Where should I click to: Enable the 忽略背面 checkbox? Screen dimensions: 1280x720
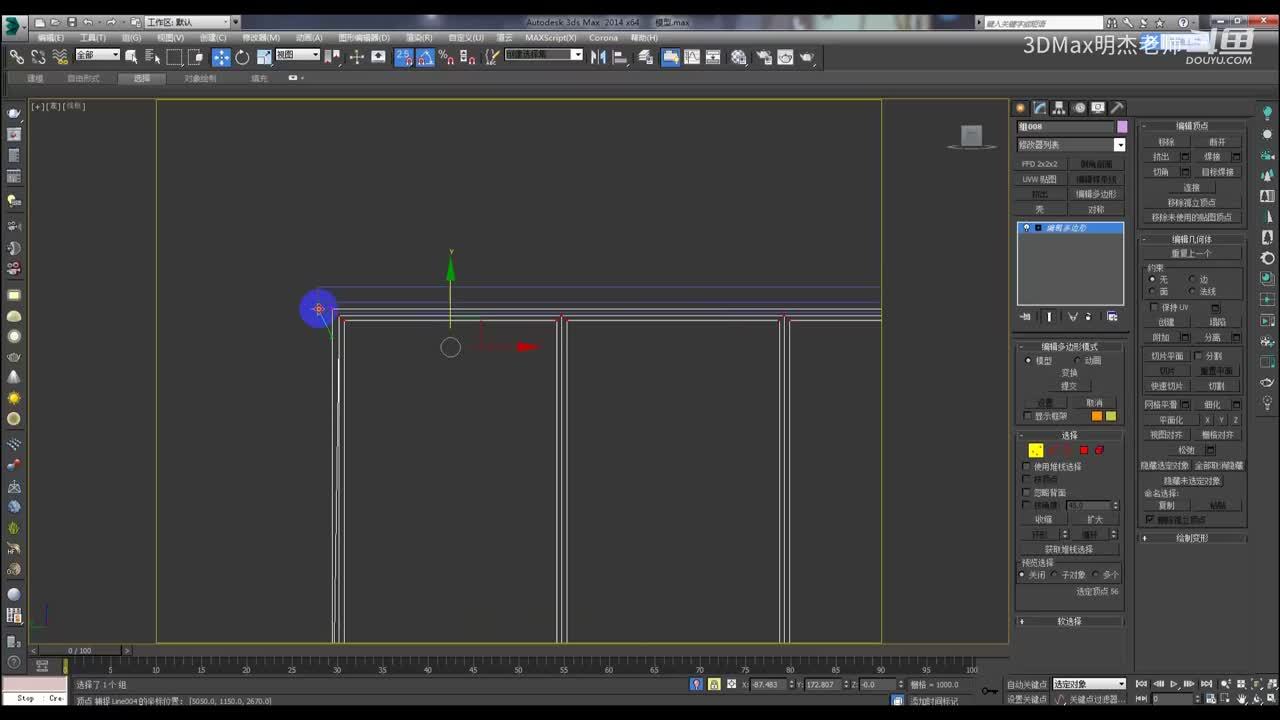click(x=1026, y=493)
